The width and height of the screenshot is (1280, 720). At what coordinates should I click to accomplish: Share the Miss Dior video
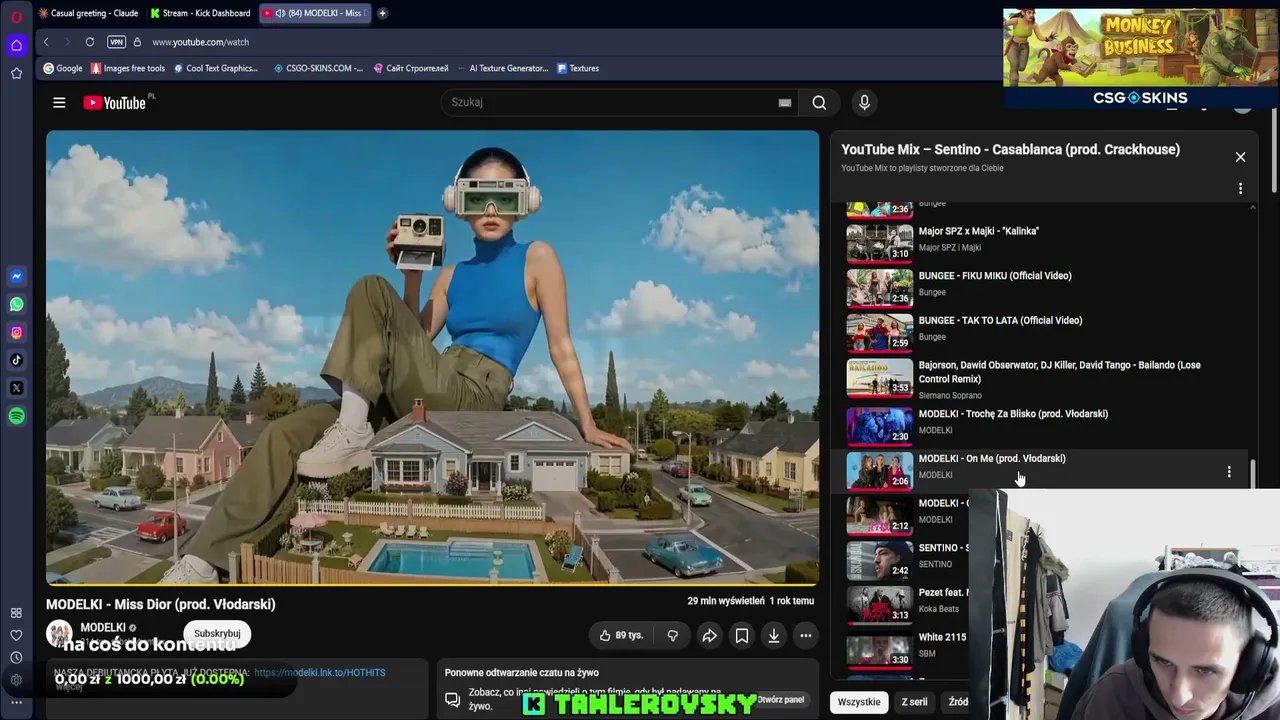click(x=709, y=635)
